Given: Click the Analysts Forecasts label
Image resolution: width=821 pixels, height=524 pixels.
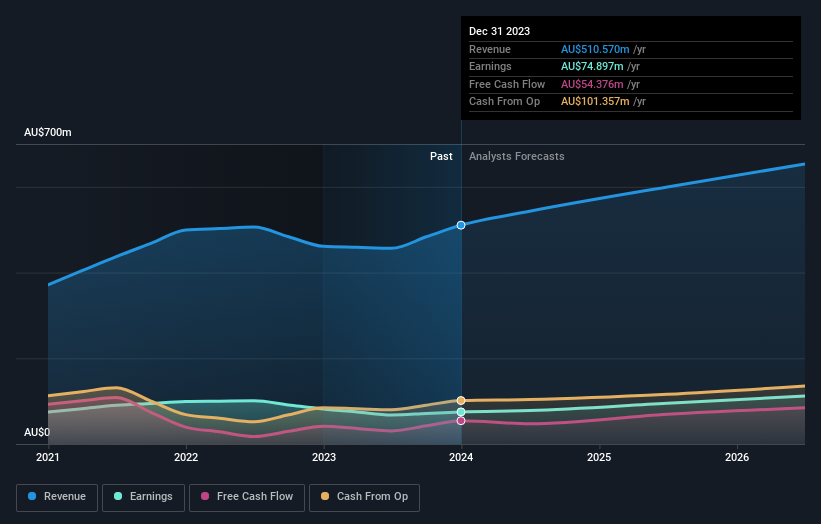Looking at the screenshot, I should pos(517,157).
